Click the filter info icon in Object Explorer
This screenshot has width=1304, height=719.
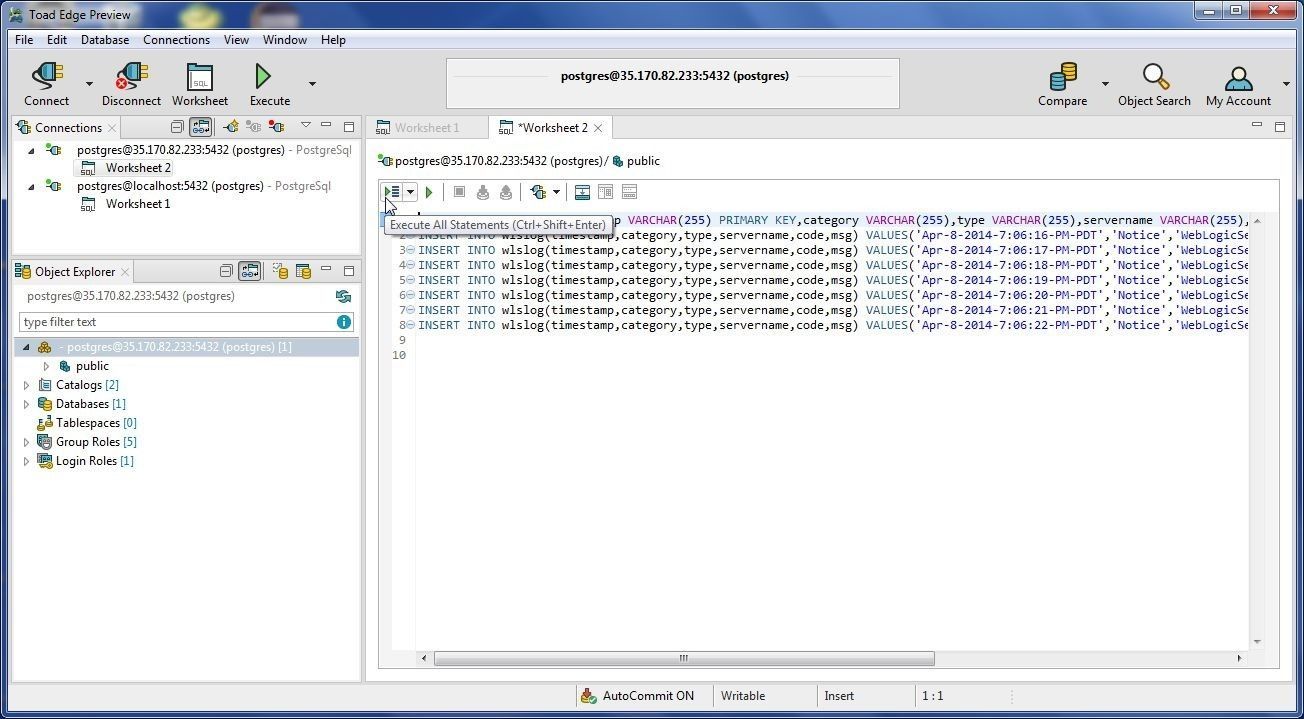pos(344,322)
